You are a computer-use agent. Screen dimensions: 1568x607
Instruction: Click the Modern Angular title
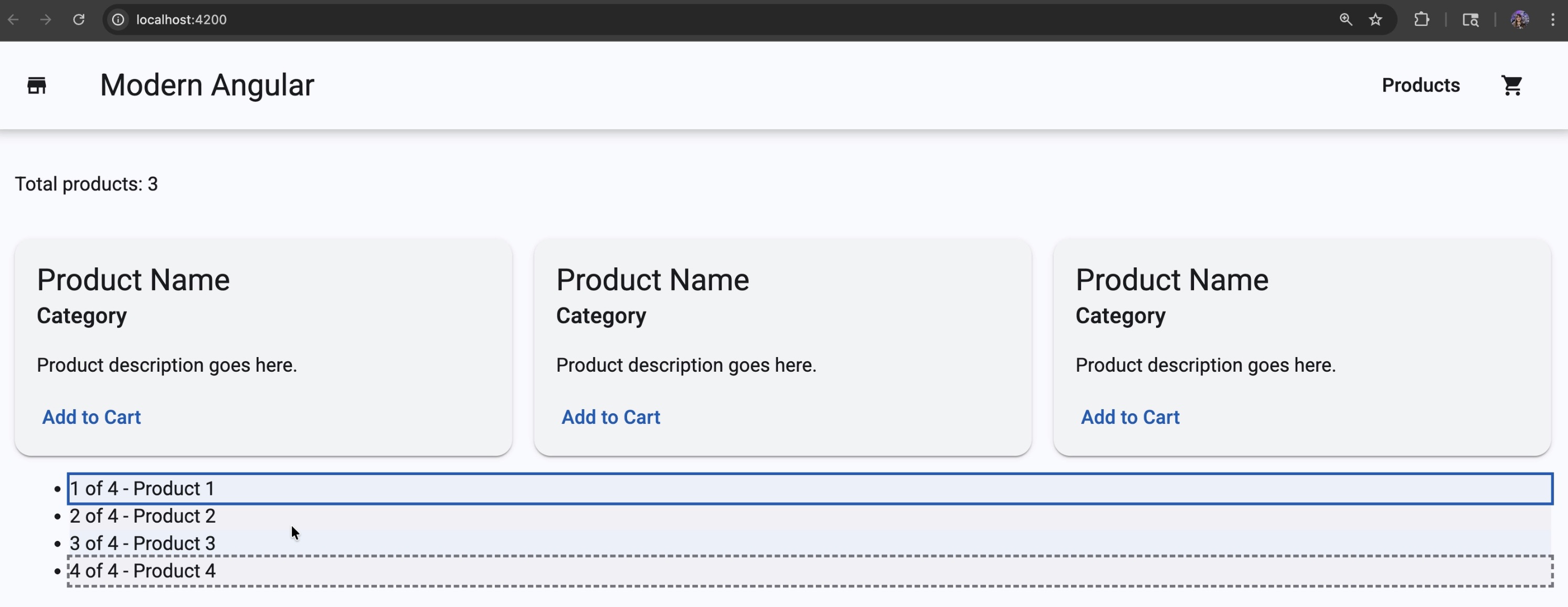tap(207, 85)
